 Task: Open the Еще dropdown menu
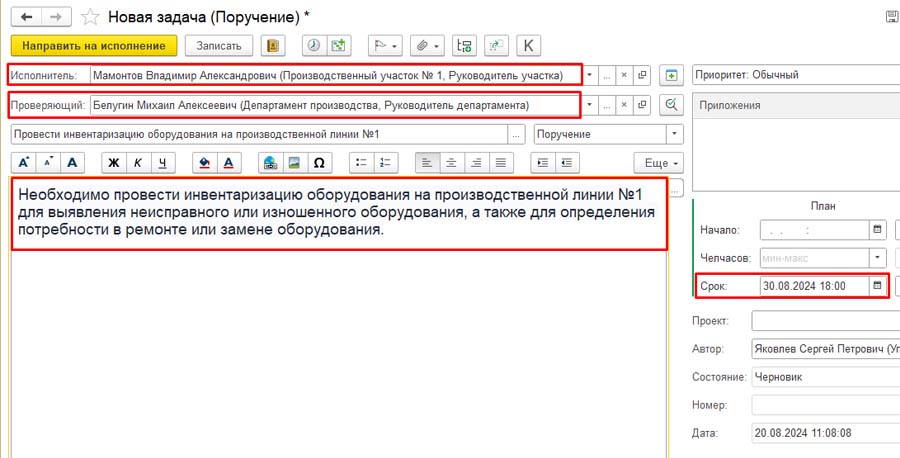pyautogui.click(x=658, y=163)
